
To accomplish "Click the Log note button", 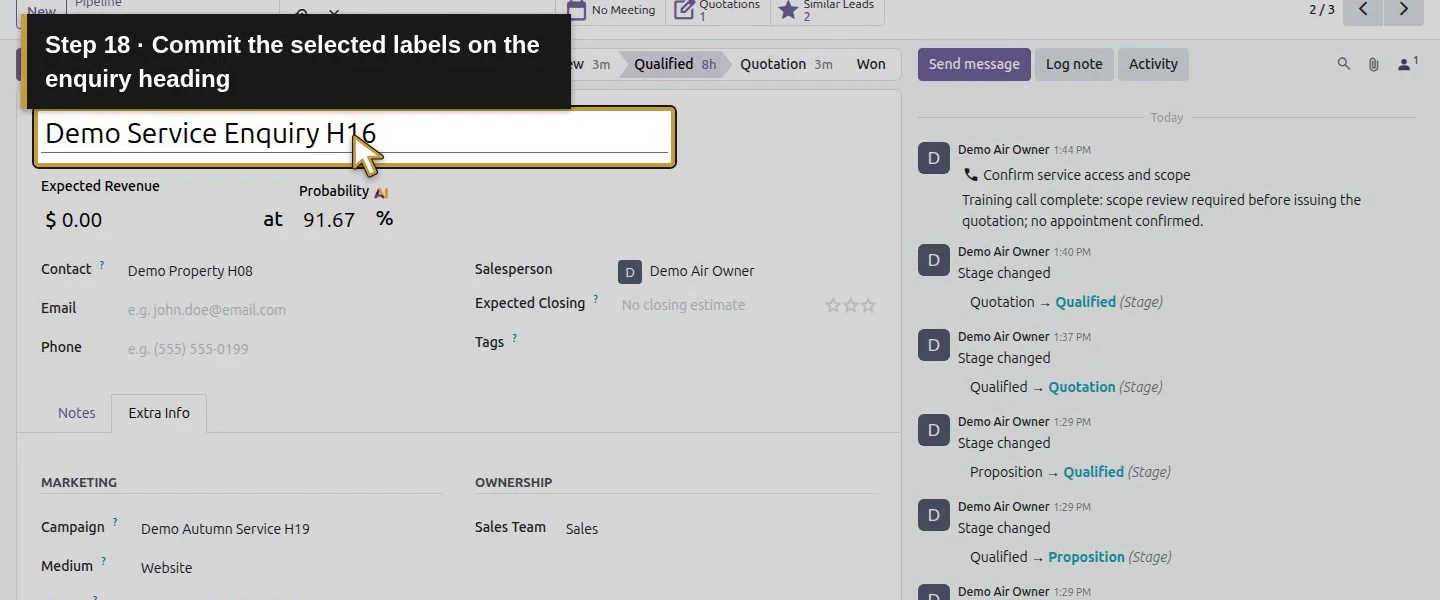I will [1074, 64].
